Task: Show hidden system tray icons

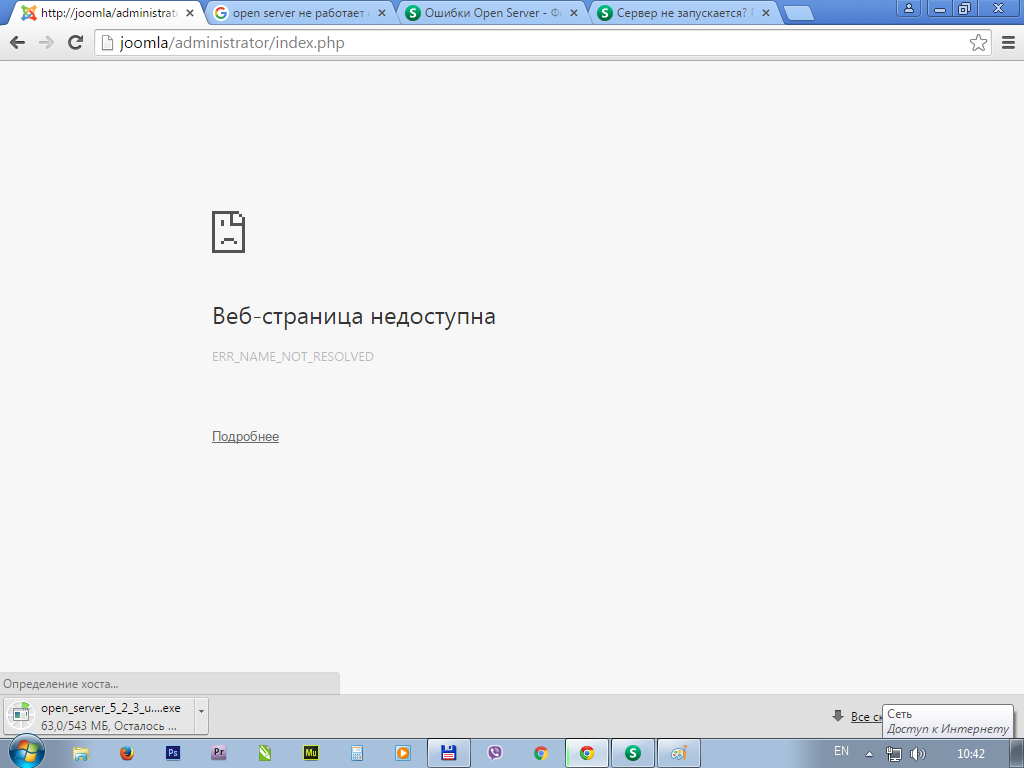Action: (869, 753)
